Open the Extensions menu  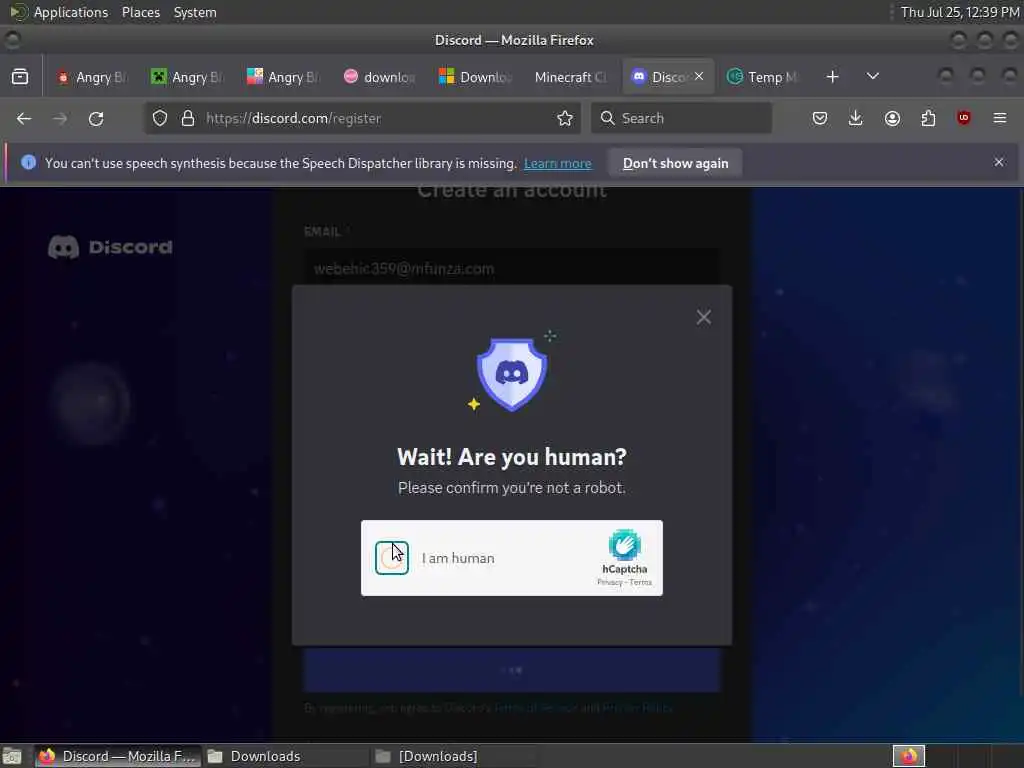click(x=928, y=118)
